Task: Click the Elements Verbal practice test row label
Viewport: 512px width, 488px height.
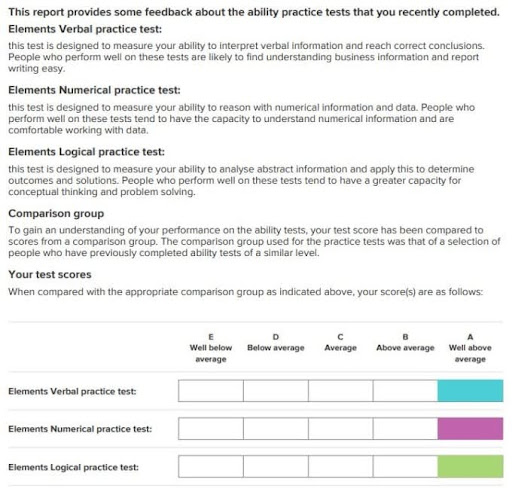Action: click(72, 391)
